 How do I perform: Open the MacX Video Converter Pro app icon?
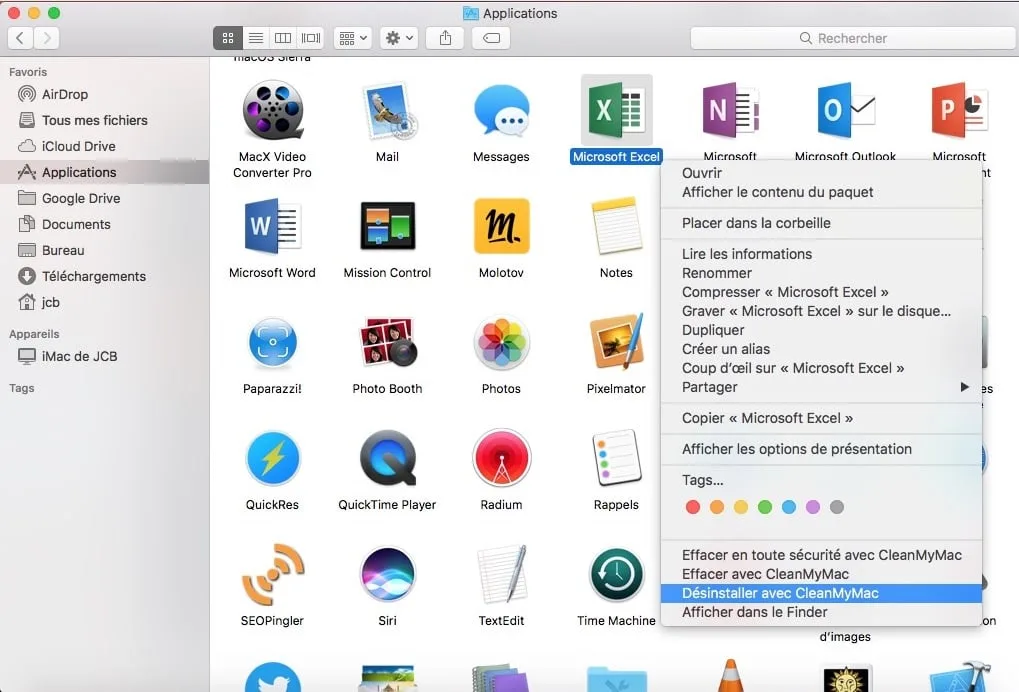point(272,110)
